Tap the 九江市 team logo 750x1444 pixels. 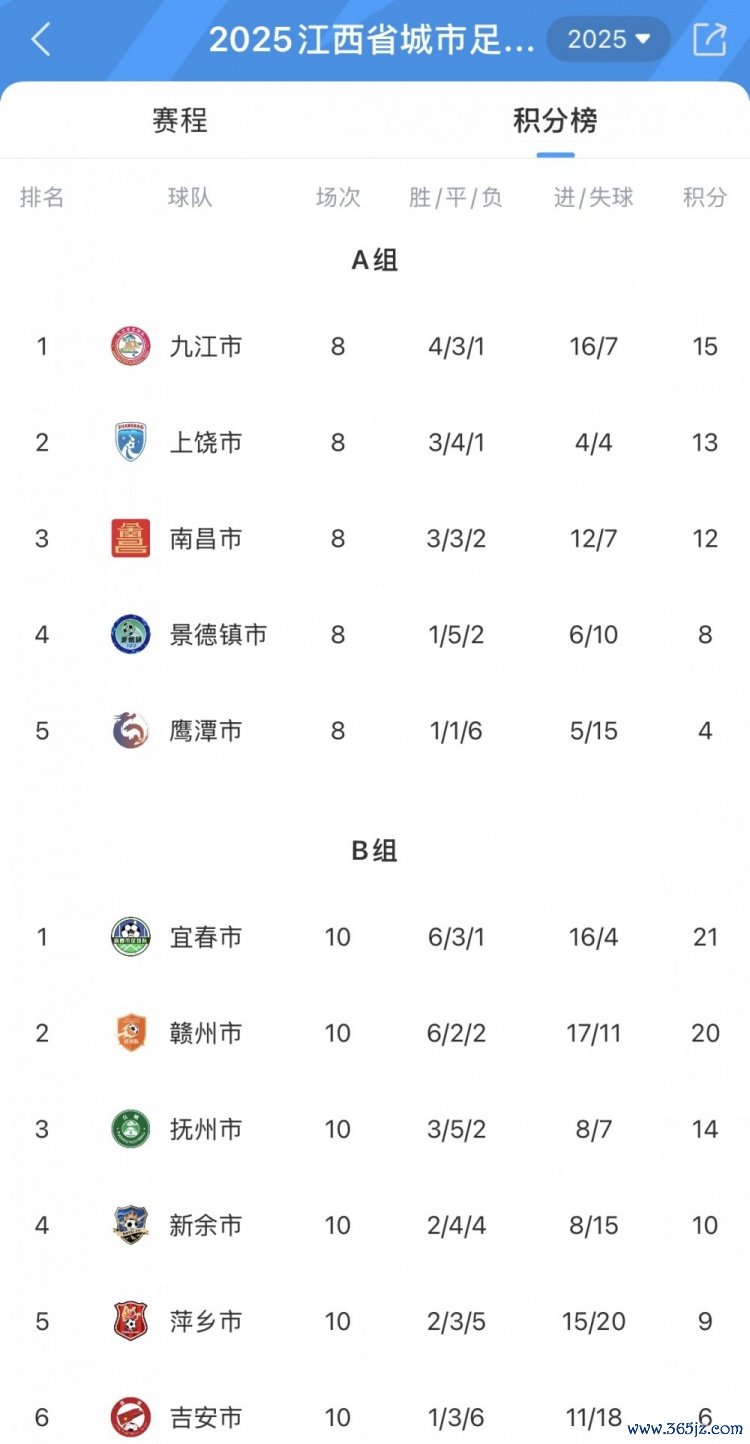coord(130,347)
